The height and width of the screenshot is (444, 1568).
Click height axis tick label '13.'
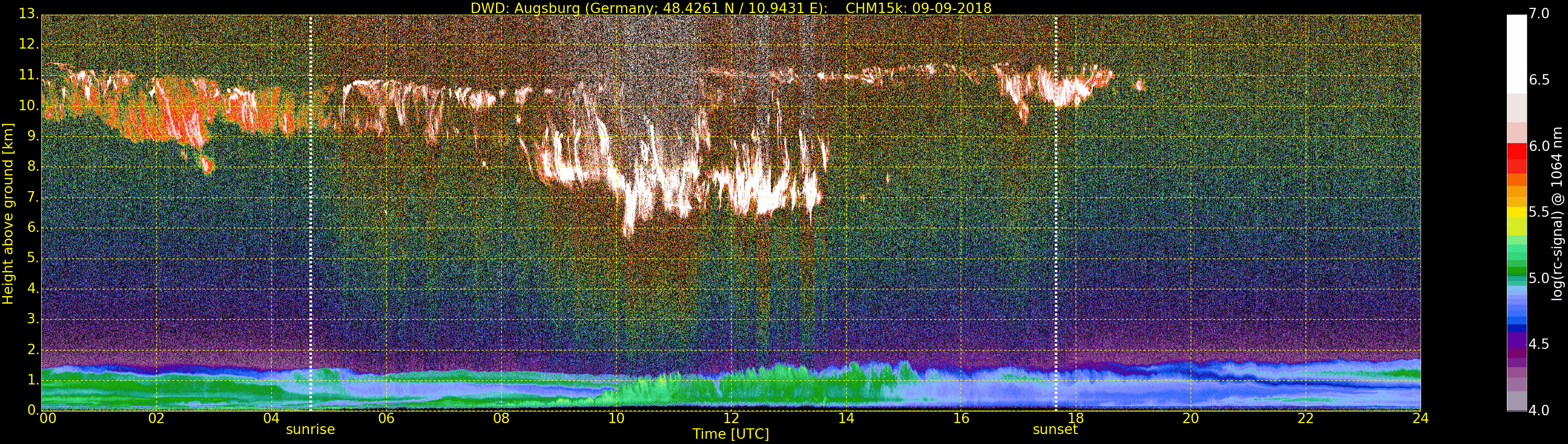coord(29,14)
